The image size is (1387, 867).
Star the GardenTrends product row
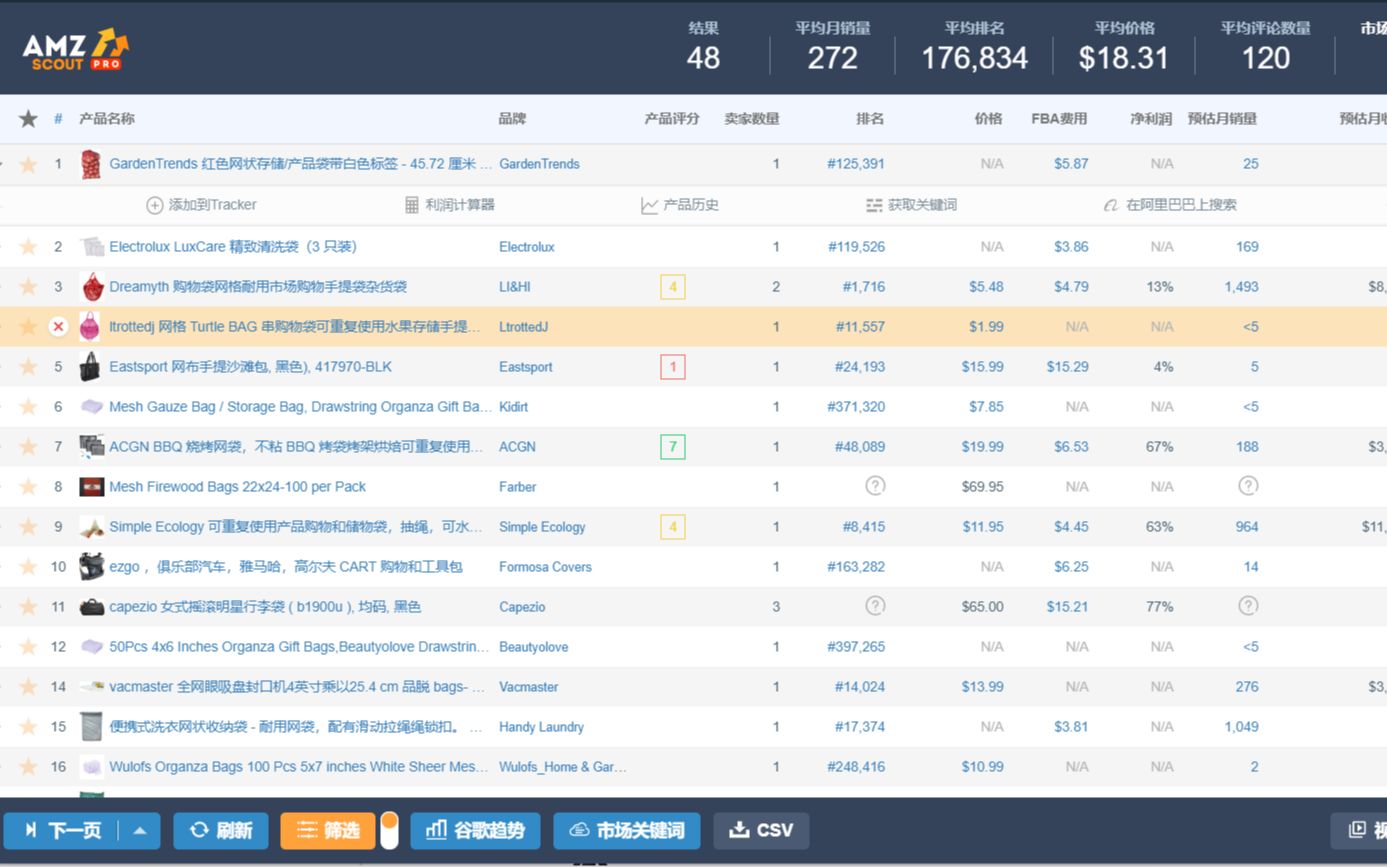coord(28,164)
